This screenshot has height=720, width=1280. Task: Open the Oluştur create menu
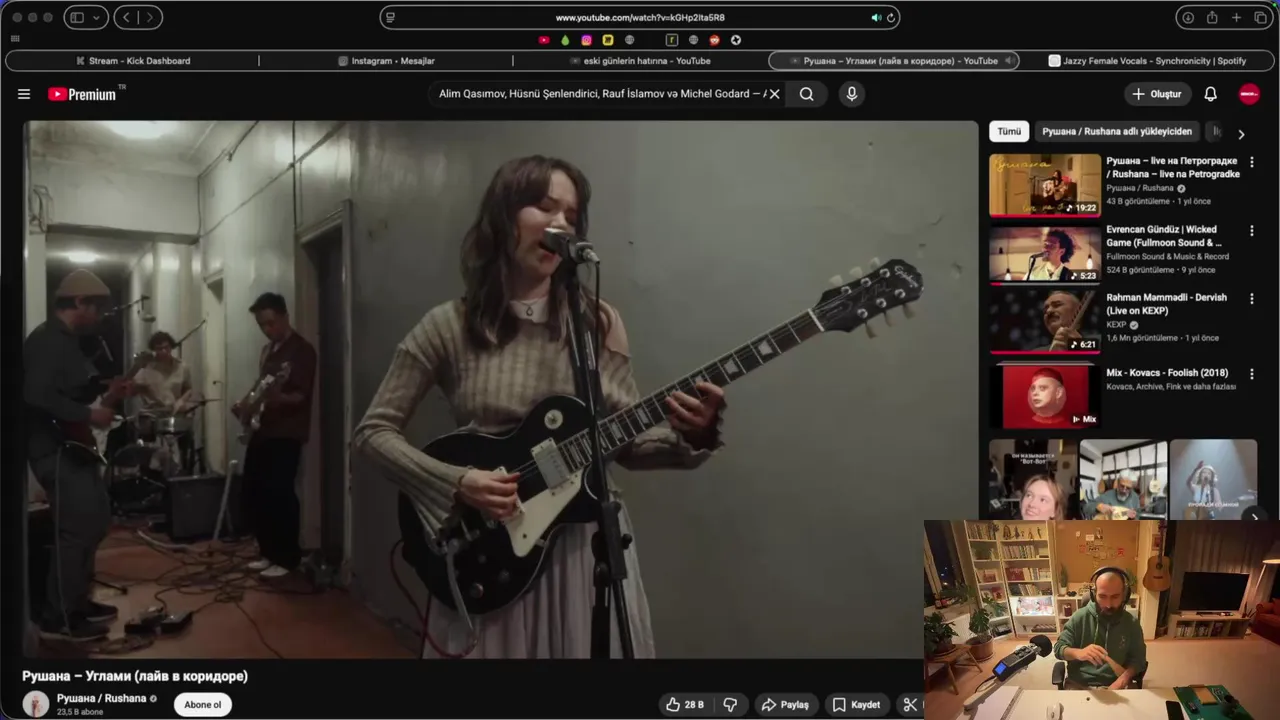[x=1157, y=94]
